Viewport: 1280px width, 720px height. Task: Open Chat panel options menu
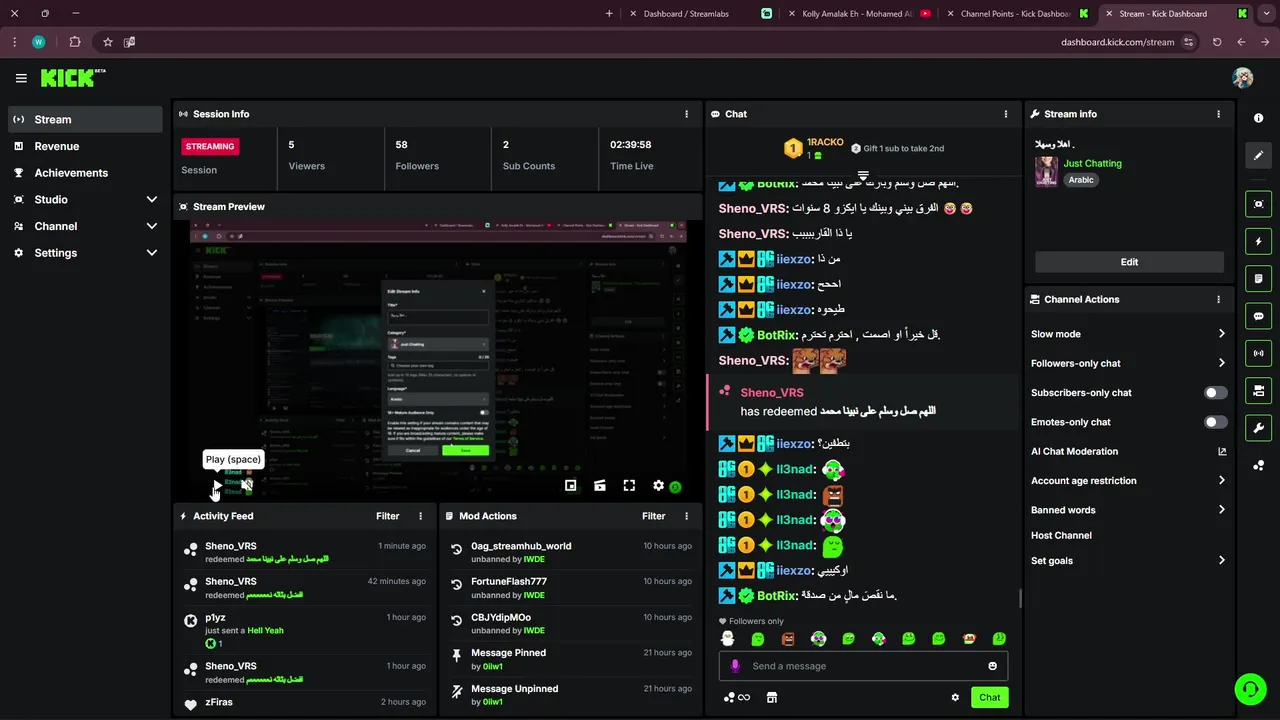(x=1005, y=114)
